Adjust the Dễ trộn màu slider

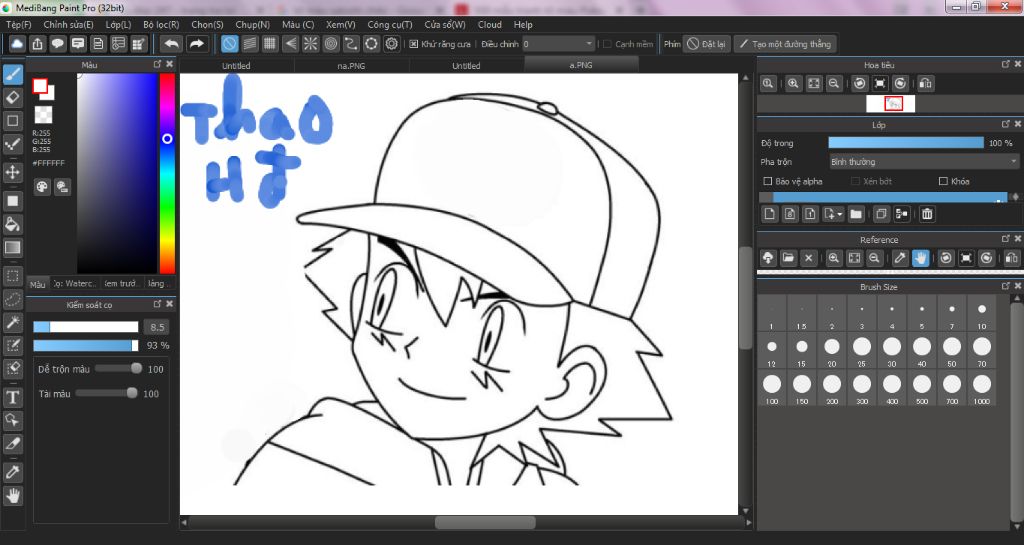(x=118, y=369)
